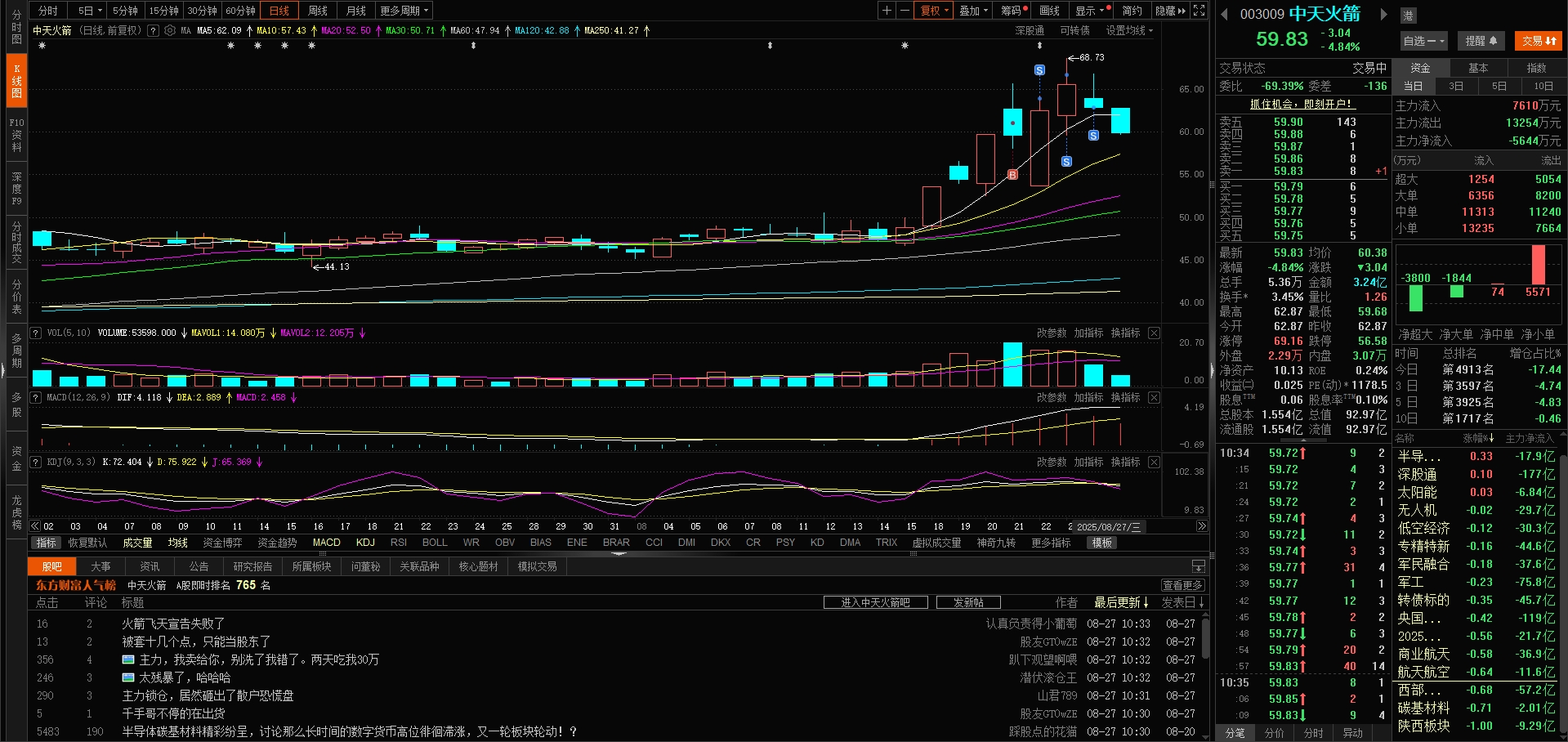Click 查看更多 button
1568x742 pixels.
pos(1182,585)
